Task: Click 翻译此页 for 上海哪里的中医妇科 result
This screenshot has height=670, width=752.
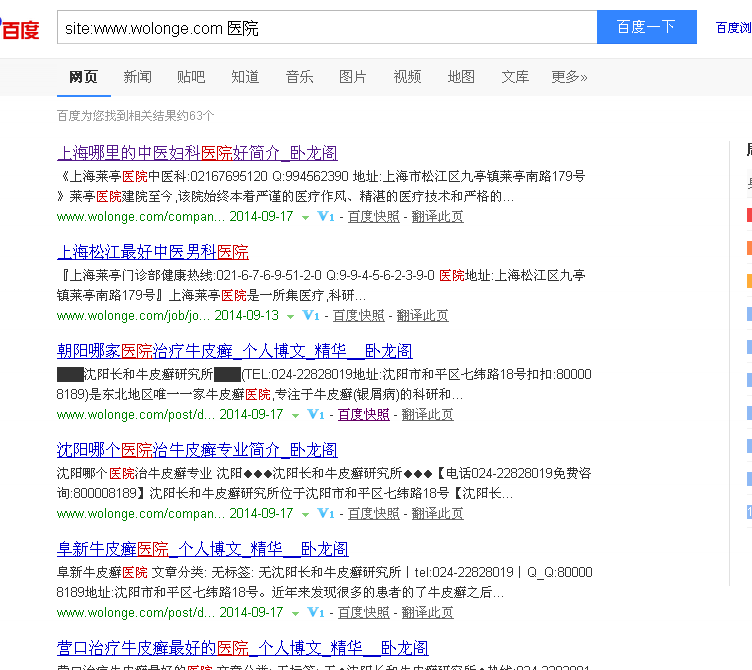Action: point(437,217)
